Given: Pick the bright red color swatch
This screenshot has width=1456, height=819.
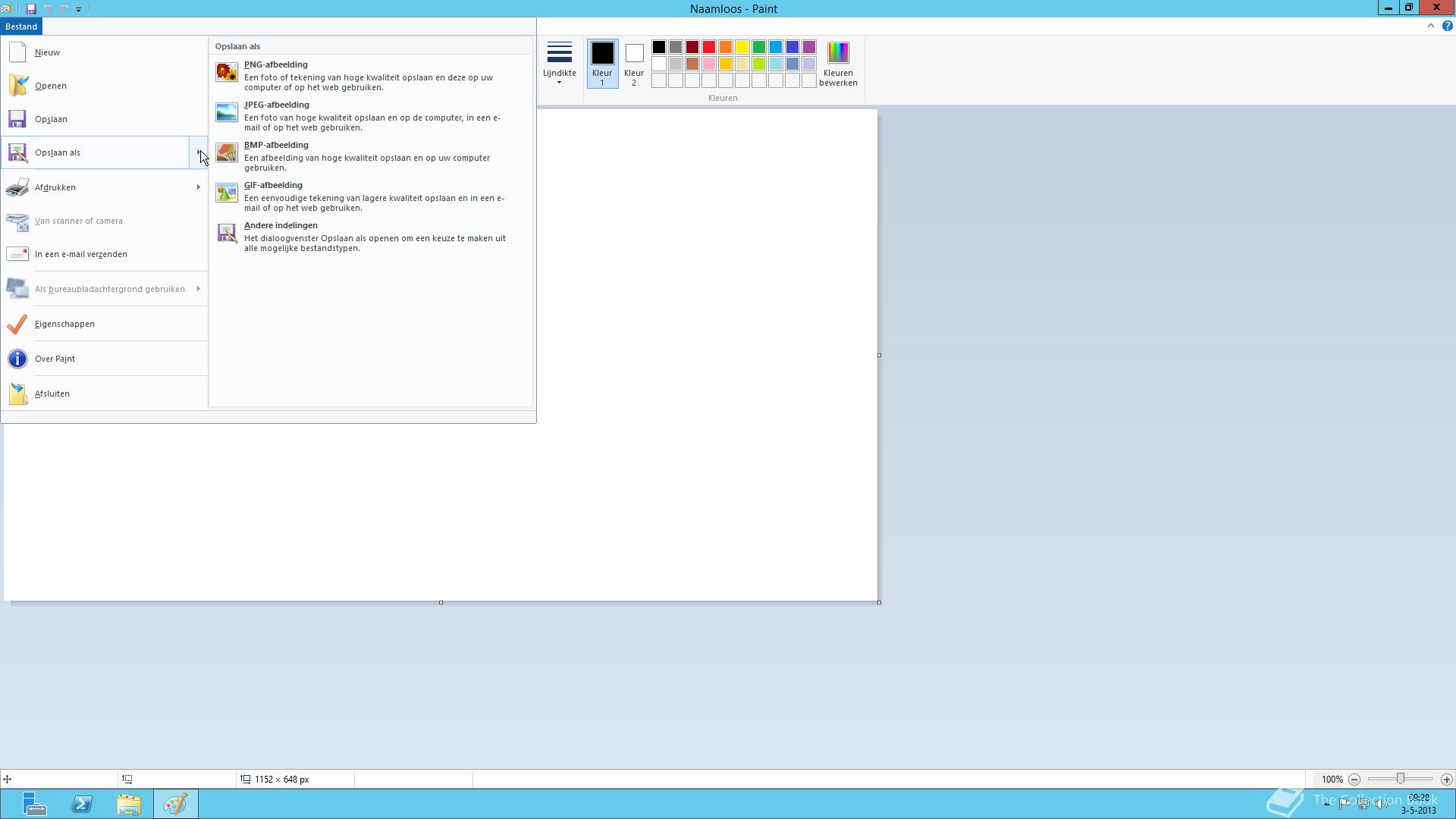Looking at the screenshot, I should point(709,47).
